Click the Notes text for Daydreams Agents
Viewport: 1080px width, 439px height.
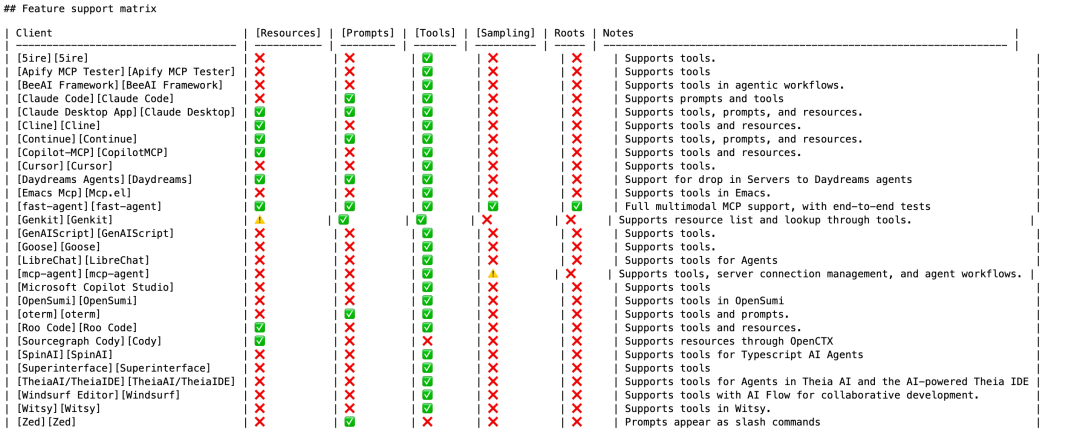(768, 180)
